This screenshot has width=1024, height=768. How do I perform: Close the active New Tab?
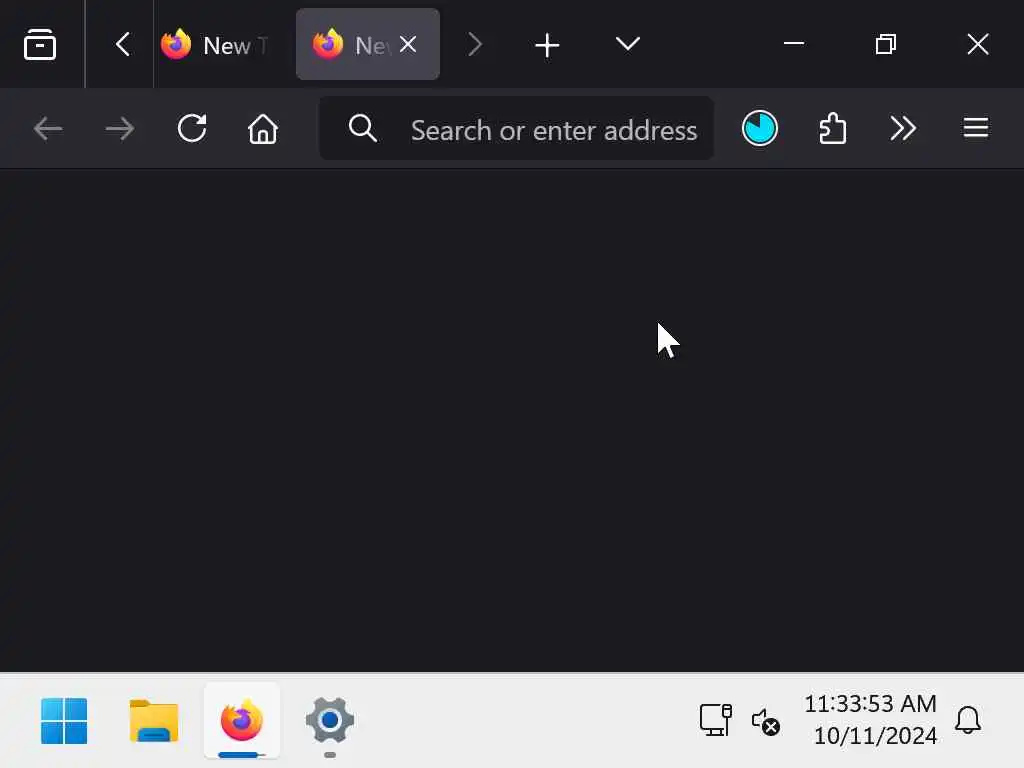[x=408, y=44]
